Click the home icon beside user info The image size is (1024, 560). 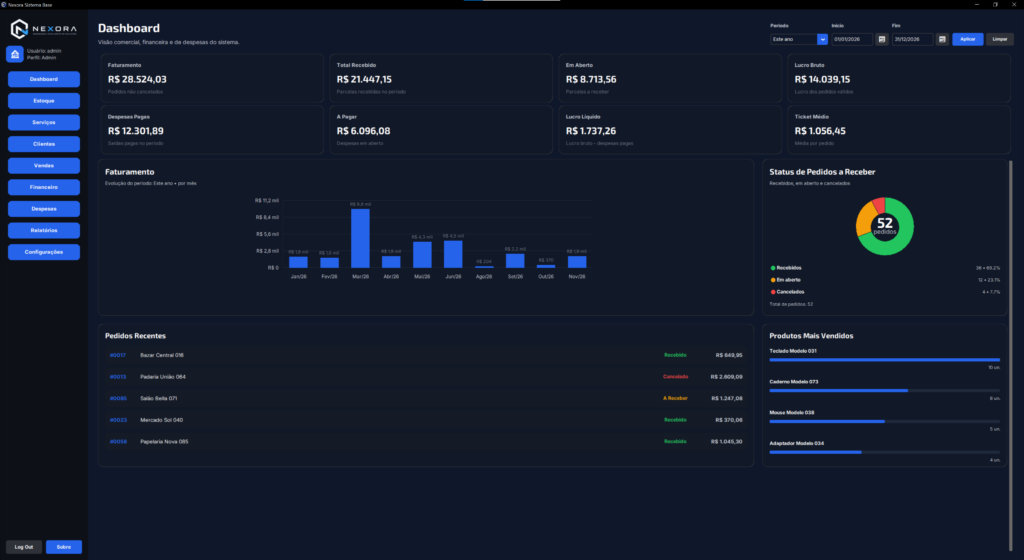pyautogui.click(x=15, y=54)
